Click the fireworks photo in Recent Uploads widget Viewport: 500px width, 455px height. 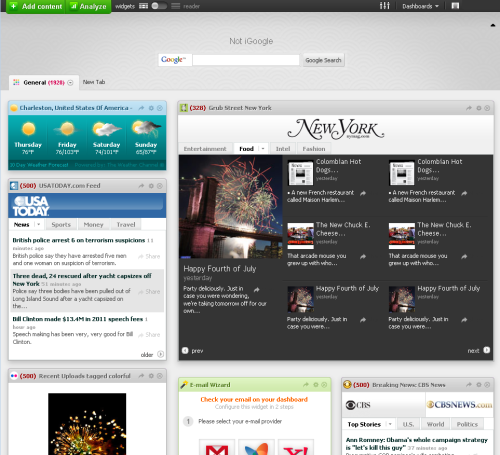[87, 424]
